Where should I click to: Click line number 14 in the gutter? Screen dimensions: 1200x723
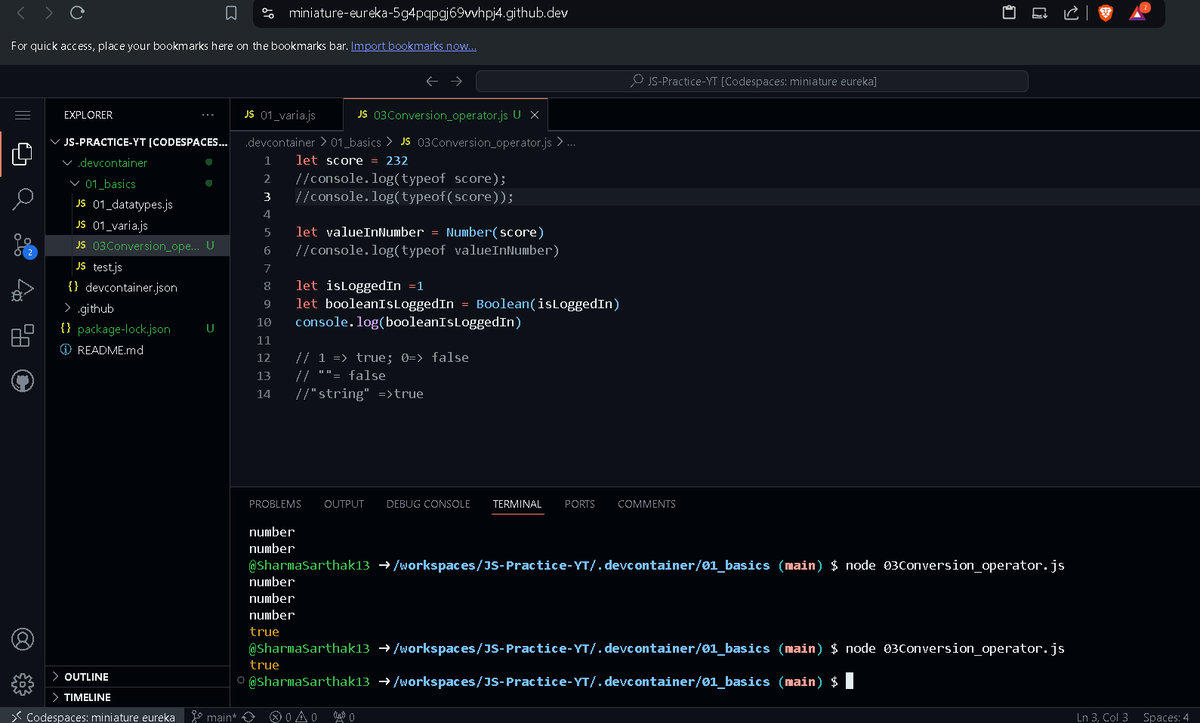pyautogui.click(x=264, y=394)
